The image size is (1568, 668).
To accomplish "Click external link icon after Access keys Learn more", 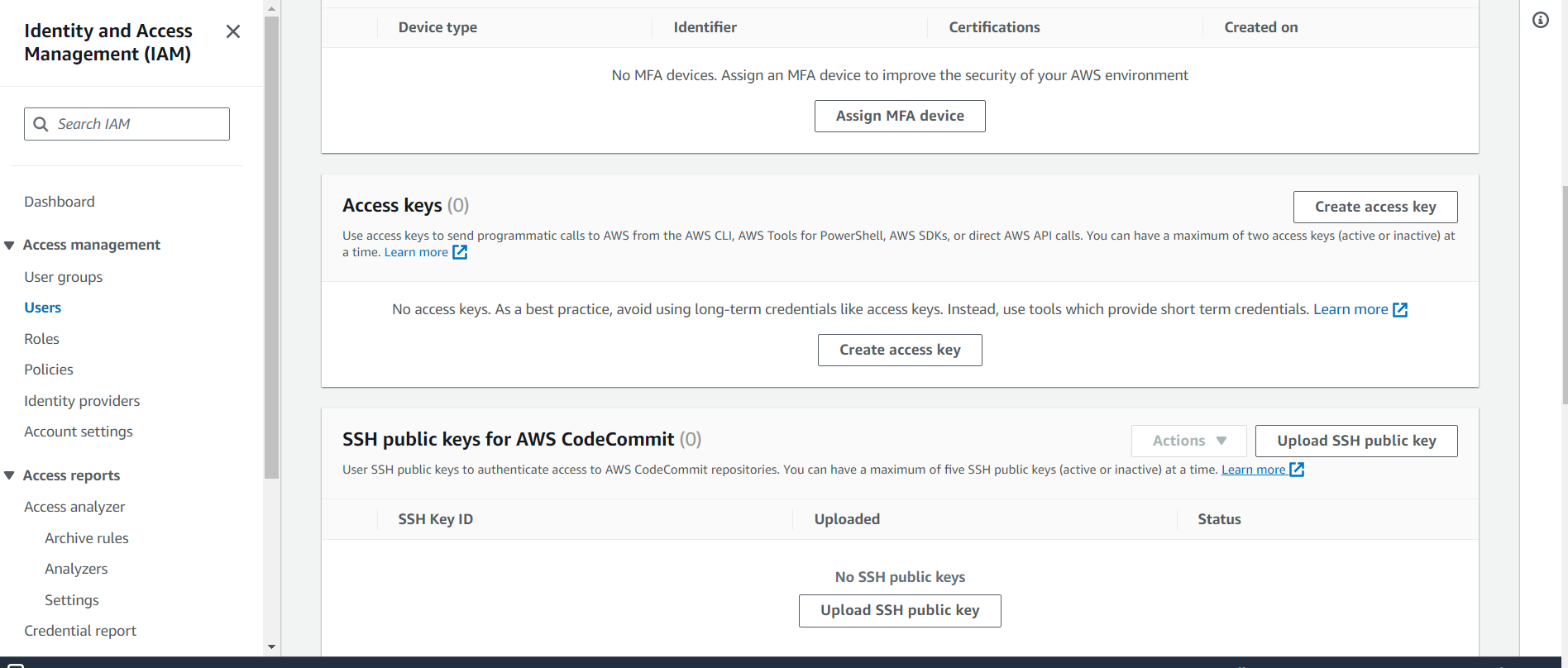I will click(460, 252).
